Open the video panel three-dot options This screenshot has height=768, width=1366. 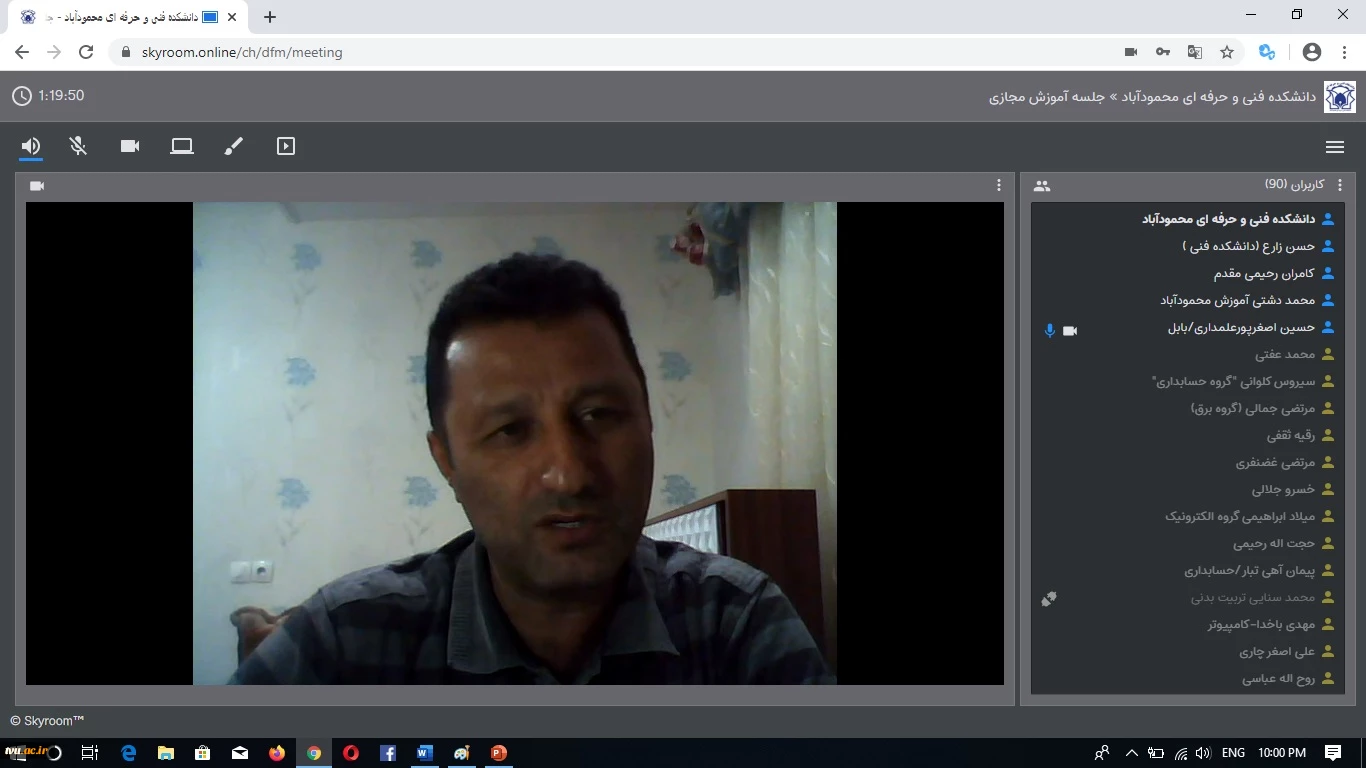(998, 185)
